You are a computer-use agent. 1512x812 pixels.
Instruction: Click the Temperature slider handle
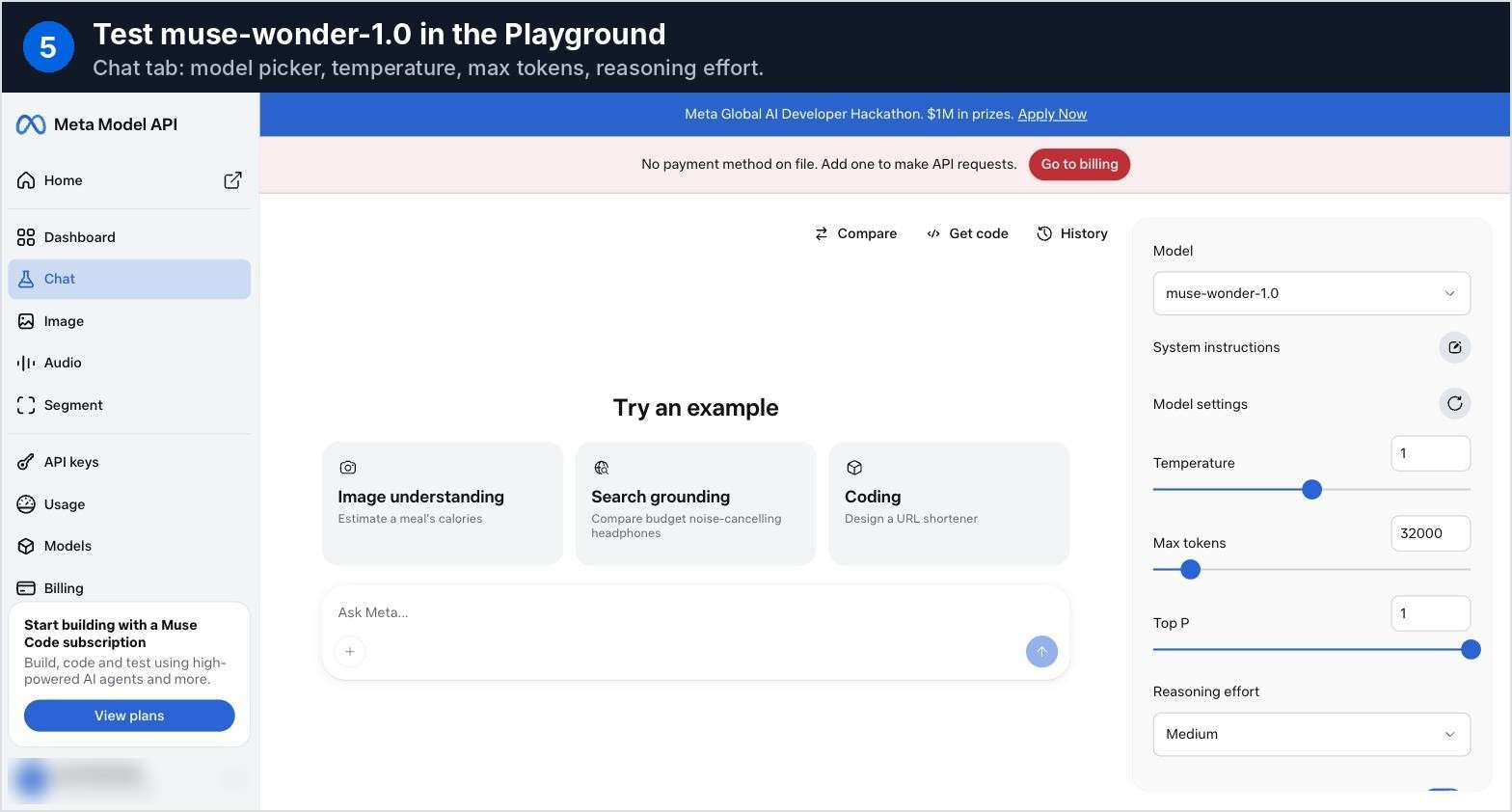pos(1311,490)
